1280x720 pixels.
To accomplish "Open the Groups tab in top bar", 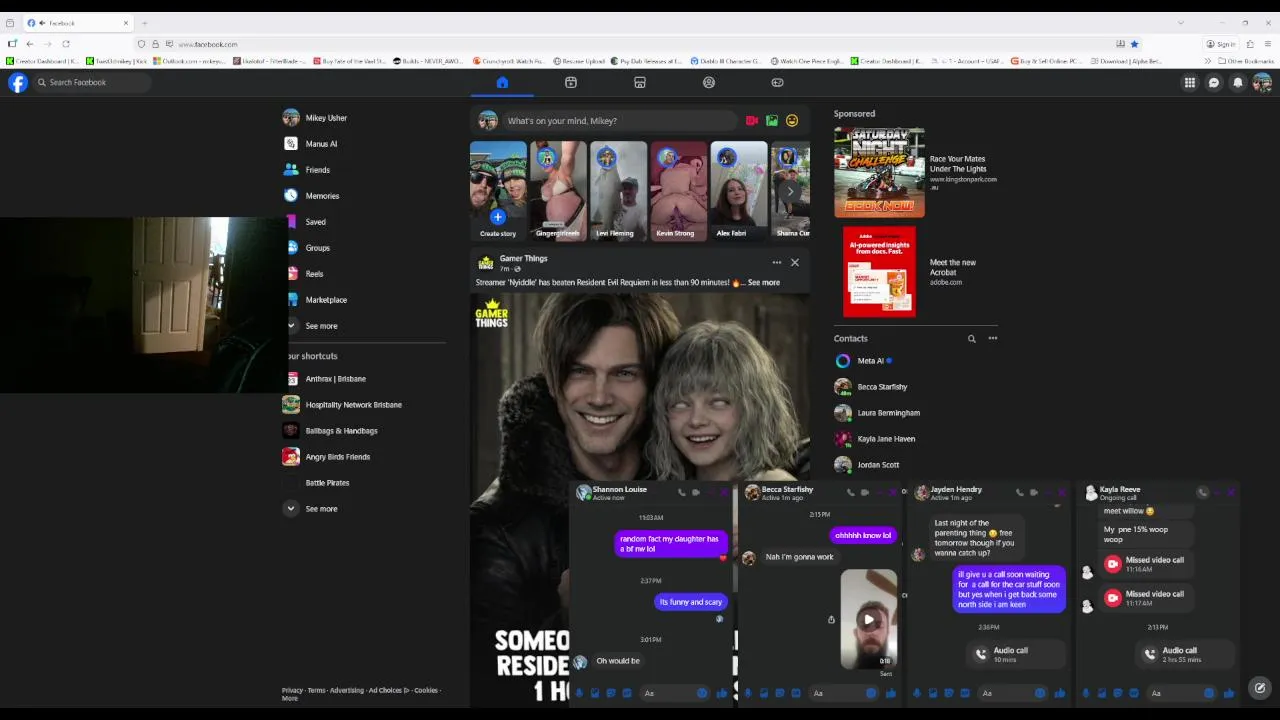I will click(709, 83).
